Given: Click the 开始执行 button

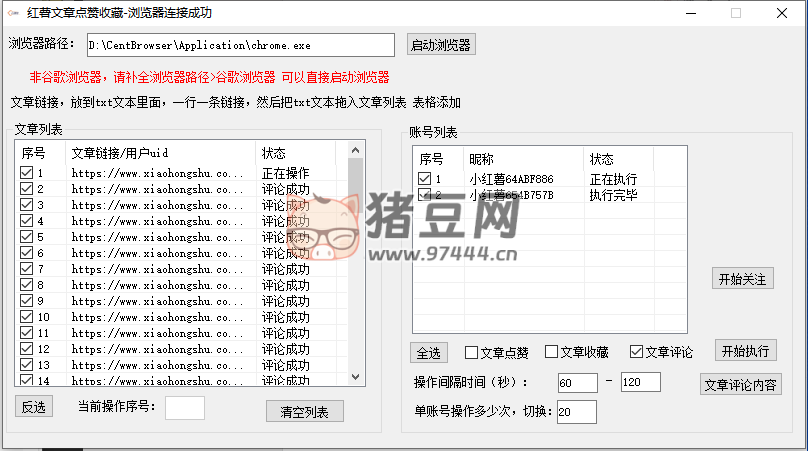Looking at the screenshot, I should (x=746, y=351).
